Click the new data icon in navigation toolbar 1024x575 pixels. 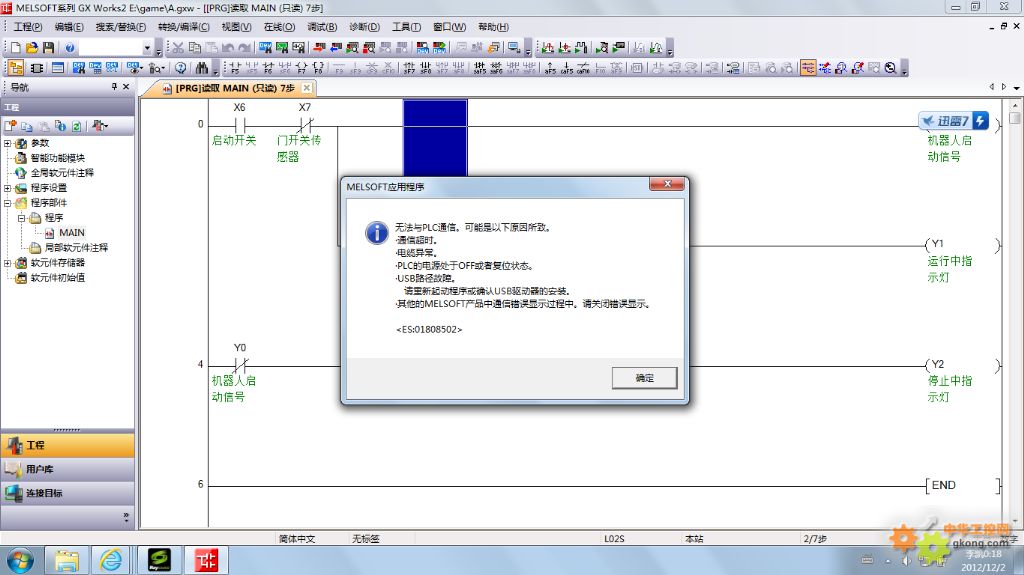click(10, 126)
